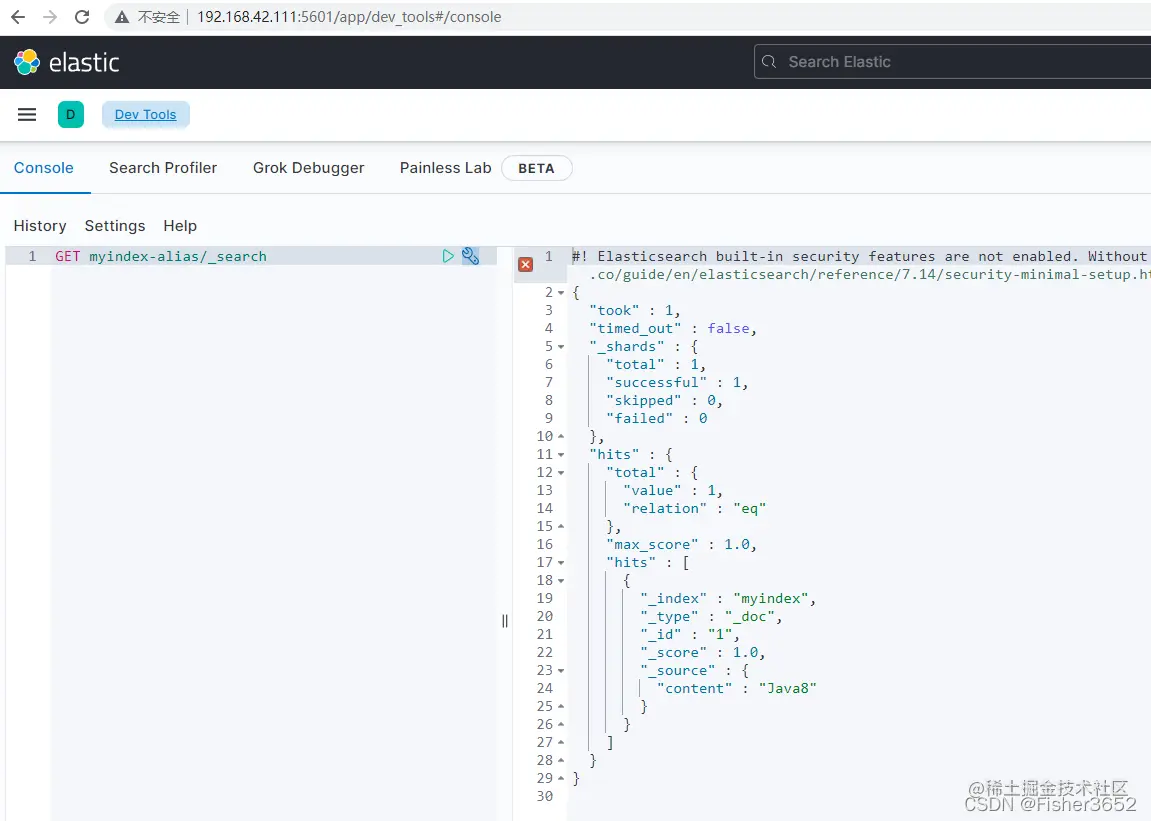Click the browser forward arrow
The height and width of the screenshot is (821, 1151).
[50, 17]
